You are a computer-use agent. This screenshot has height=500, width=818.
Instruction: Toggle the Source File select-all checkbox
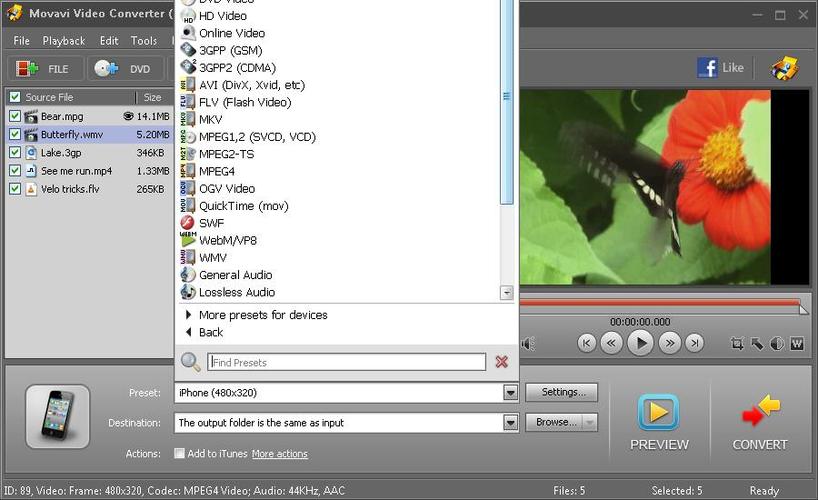15,97
